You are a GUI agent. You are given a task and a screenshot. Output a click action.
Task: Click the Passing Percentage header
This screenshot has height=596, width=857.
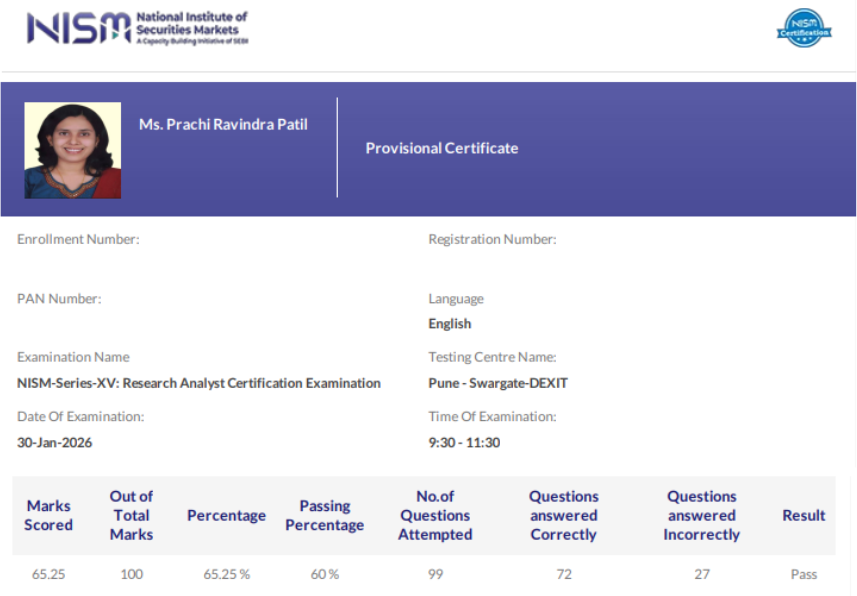click(x=324, y=515)
